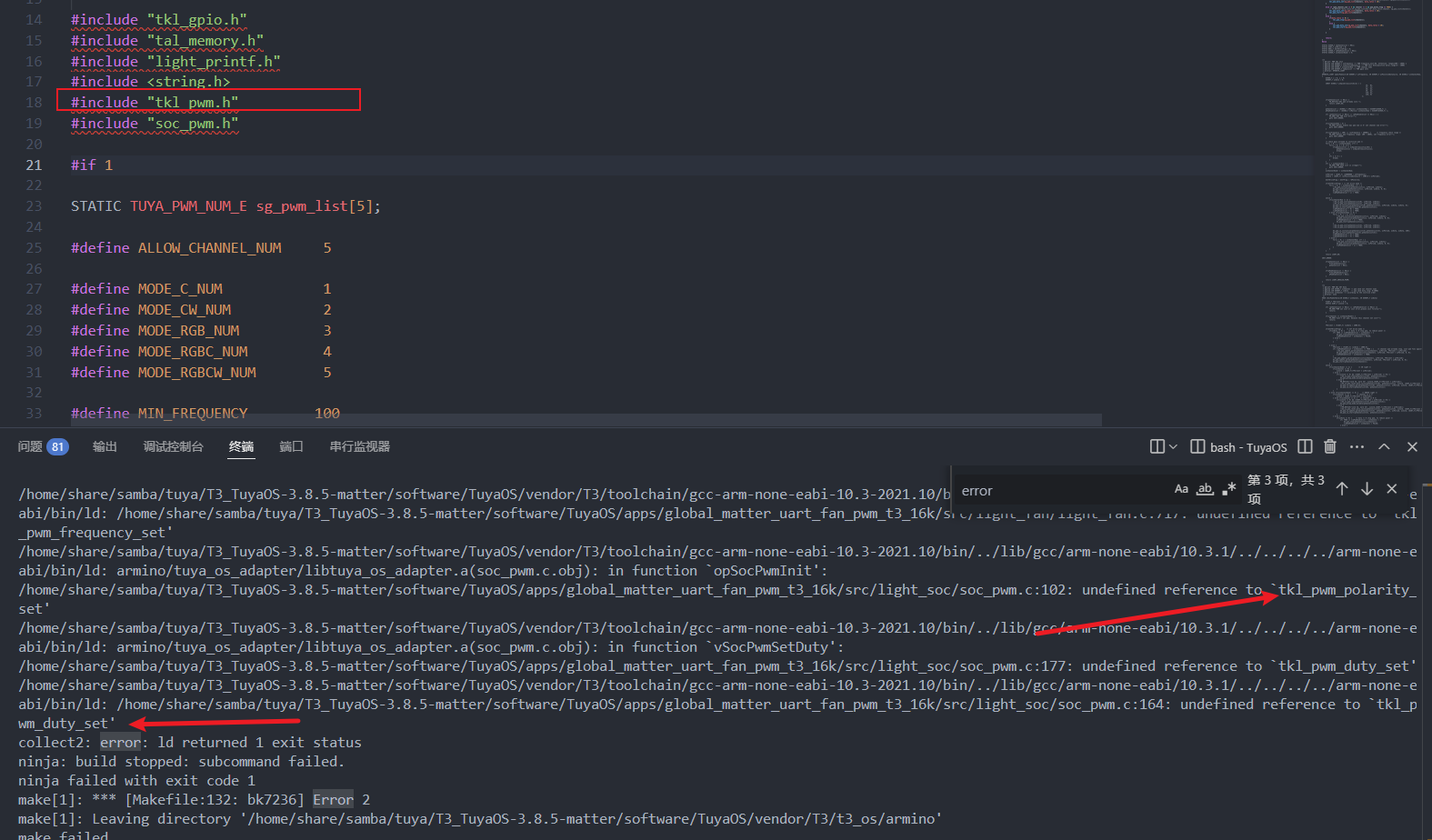Click the soc_pwm.c:177 path in terminal
This screenshot has height=840, width=1432.
pos(543,666)
